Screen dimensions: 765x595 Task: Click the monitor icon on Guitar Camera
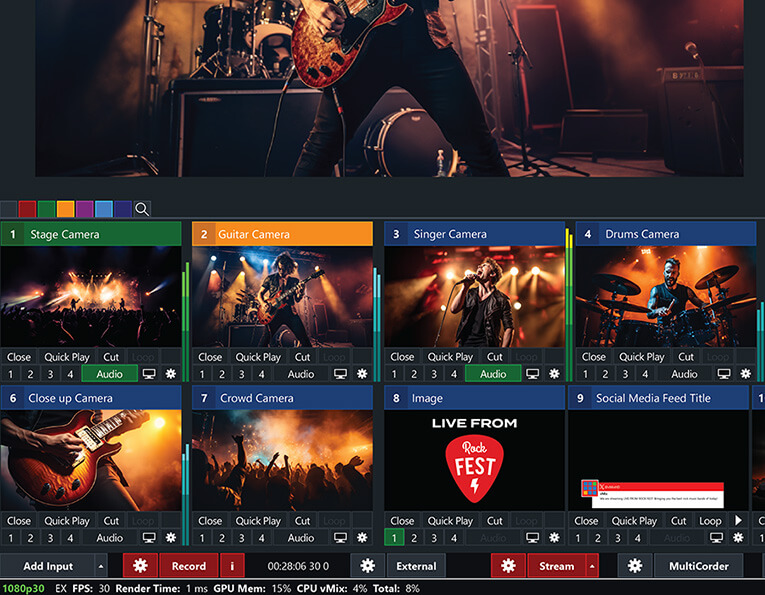coord(340,374)
